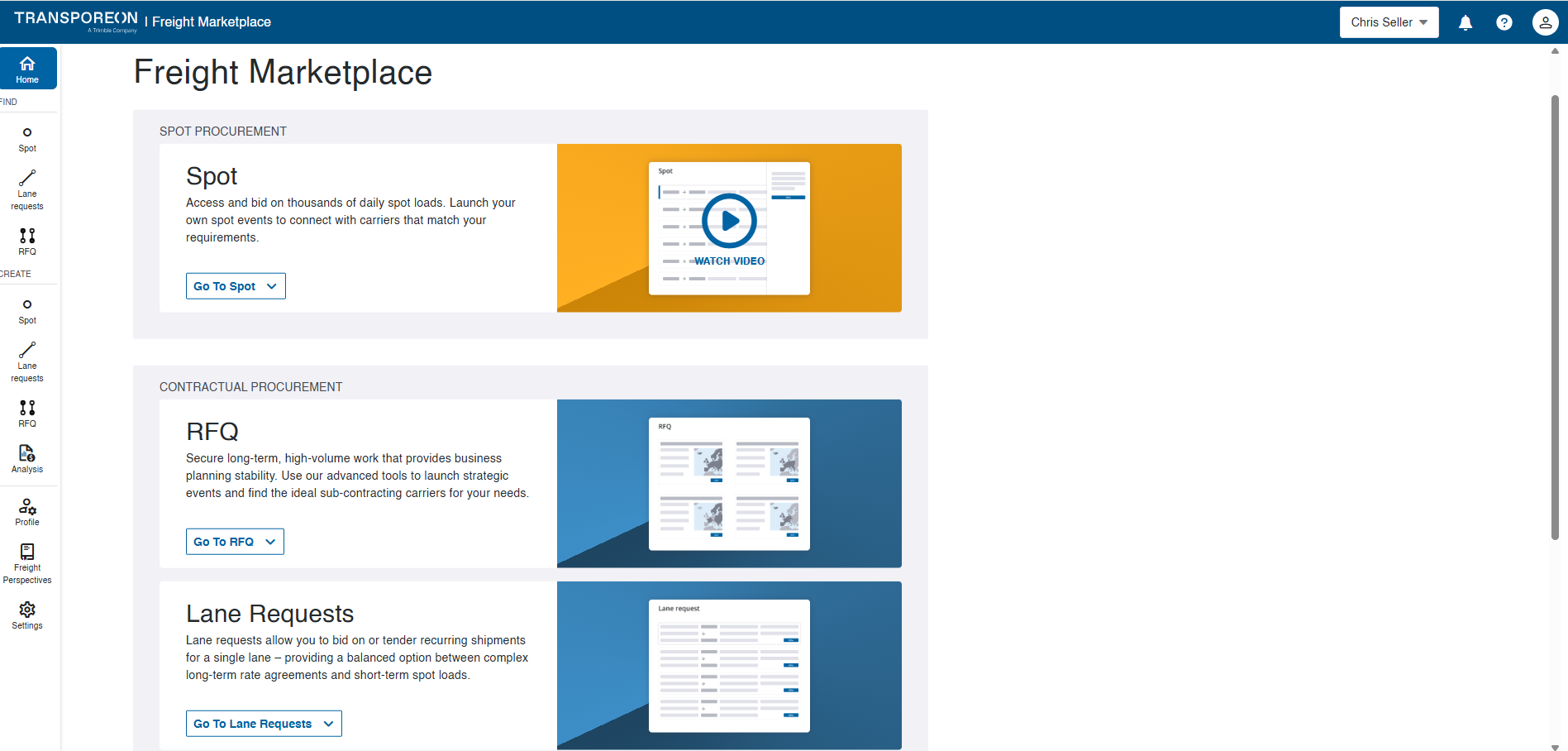Open Spot under the FIND section
The height and width of the screenshot is (751, 1568).
tap(27, 139)
